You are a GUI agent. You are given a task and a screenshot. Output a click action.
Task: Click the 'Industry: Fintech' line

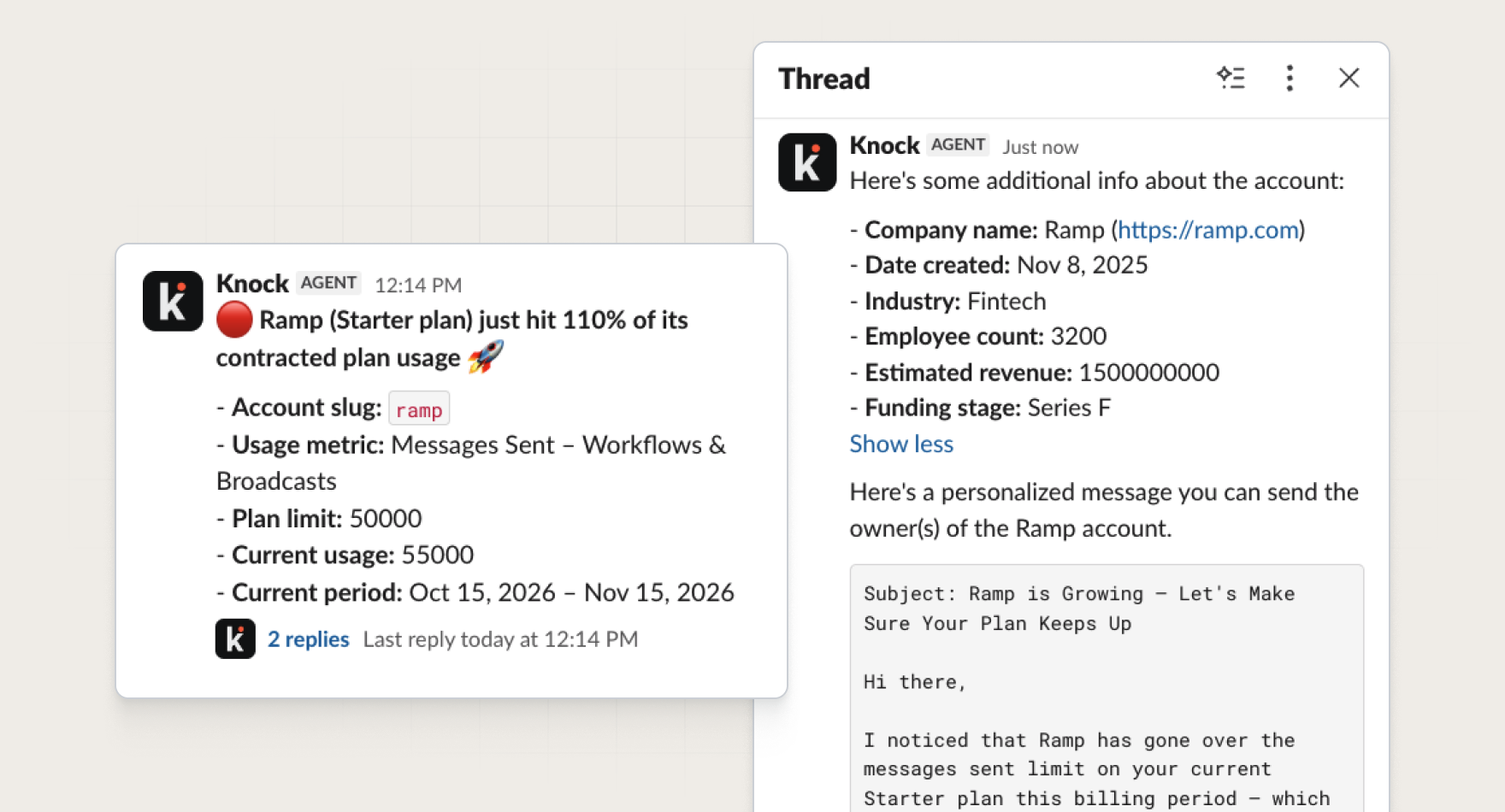[x=948, y=301]
